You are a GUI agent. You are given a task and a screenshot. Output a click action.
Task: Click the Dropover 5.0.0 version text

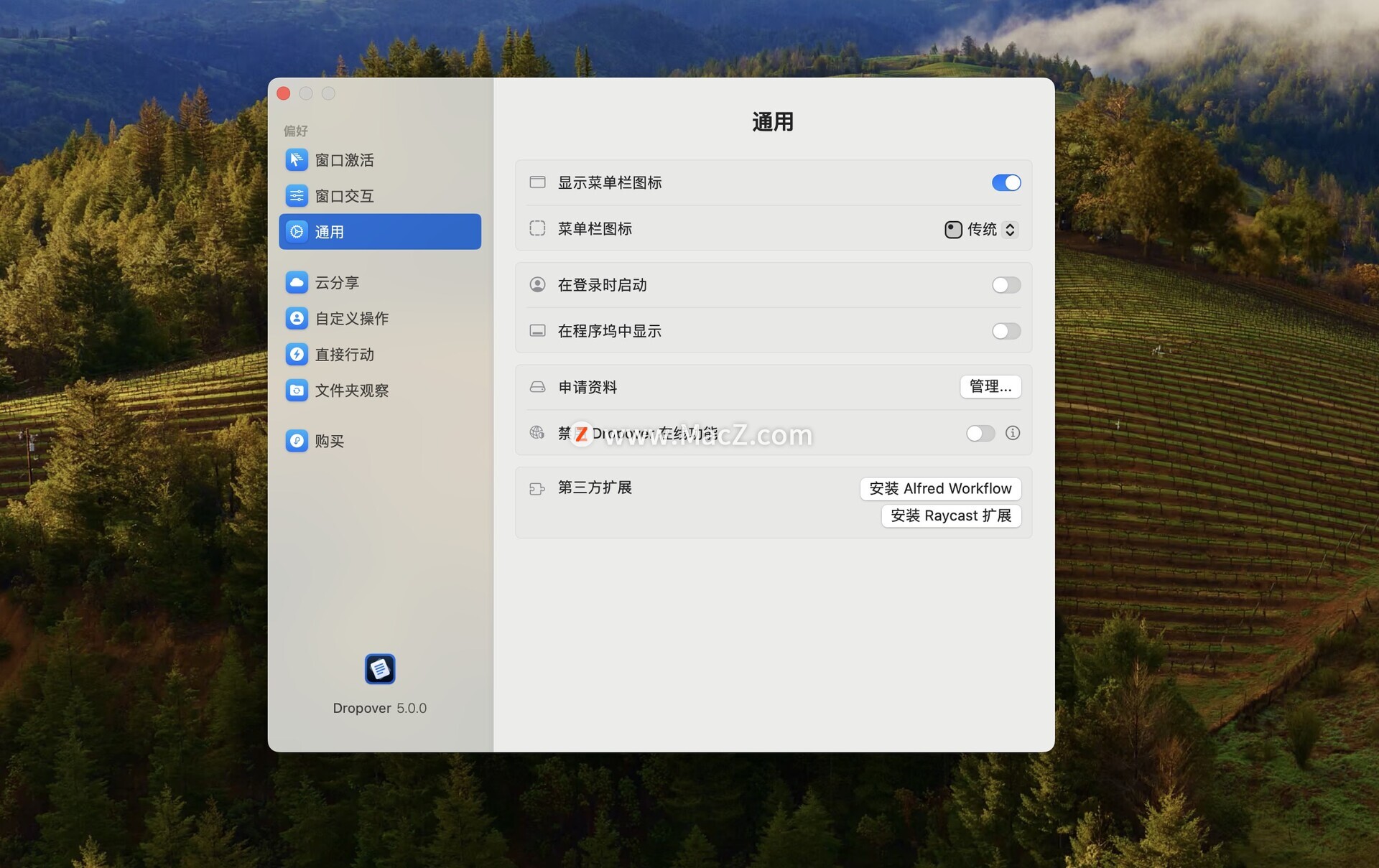pos(379,708)
